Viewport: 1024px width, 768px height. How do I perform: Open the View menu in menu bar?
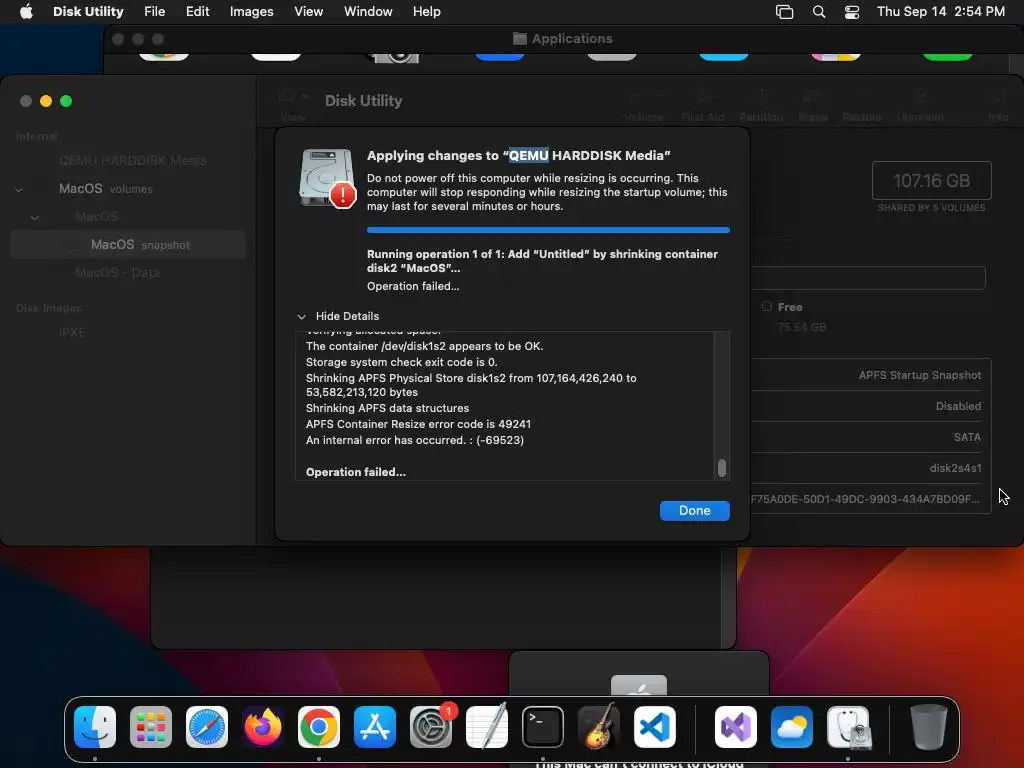tap(308, 12)
